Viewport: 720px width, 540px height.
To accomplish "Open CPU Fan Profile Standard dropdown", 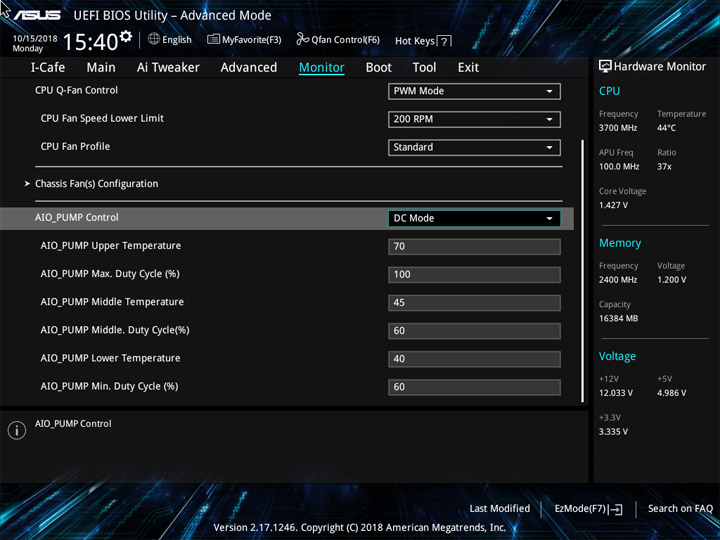I will point(474,147).
